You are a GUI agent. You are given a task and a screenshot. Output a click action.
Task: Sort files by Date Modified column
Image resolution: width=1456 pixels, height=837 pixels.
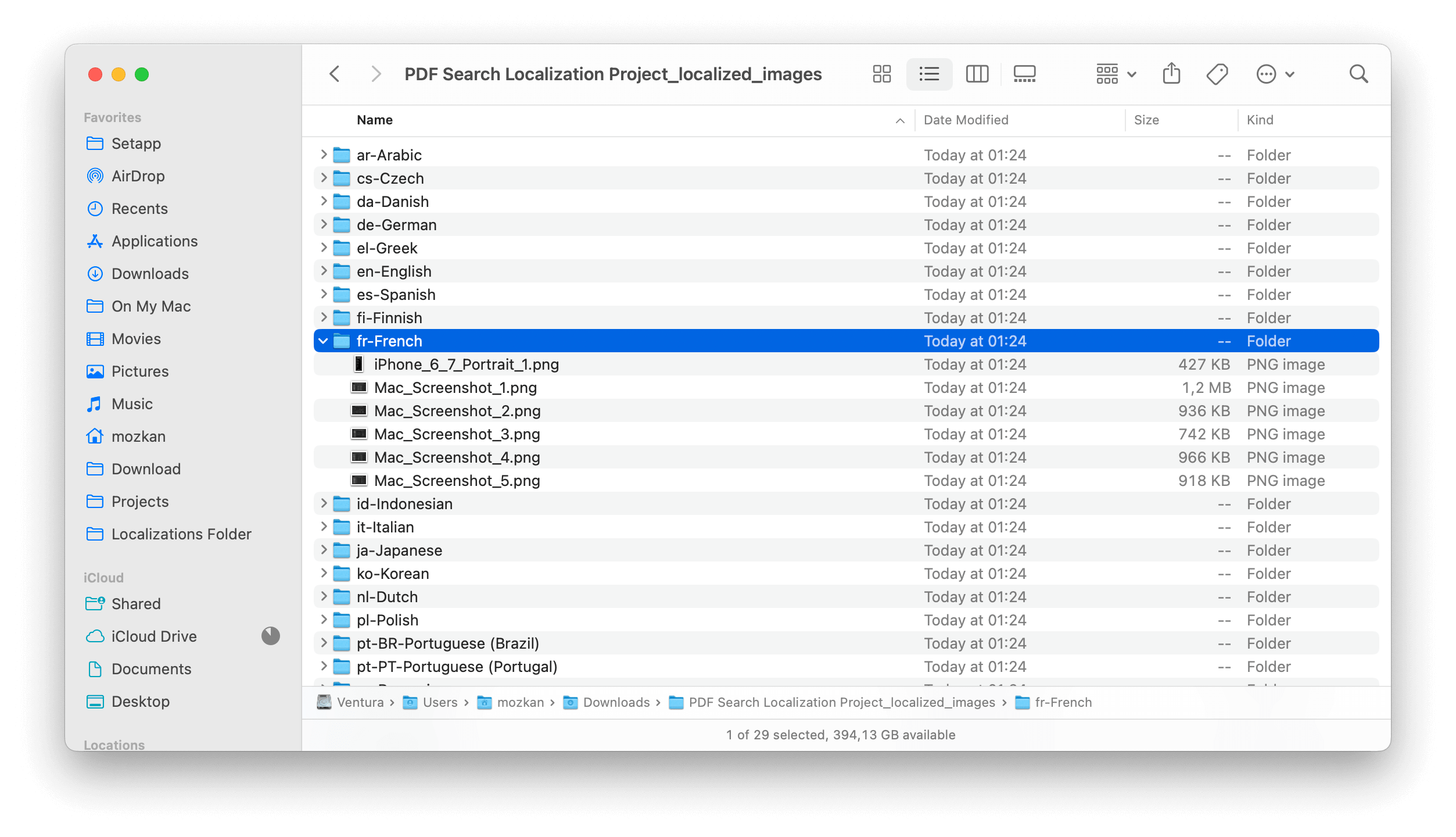point(965,120)
